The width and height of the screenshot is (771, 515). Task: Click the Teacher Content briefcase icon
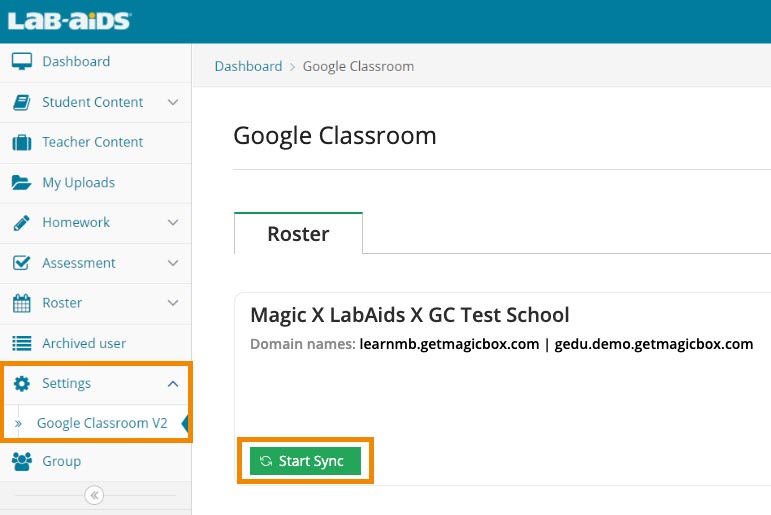coord(21,142)
